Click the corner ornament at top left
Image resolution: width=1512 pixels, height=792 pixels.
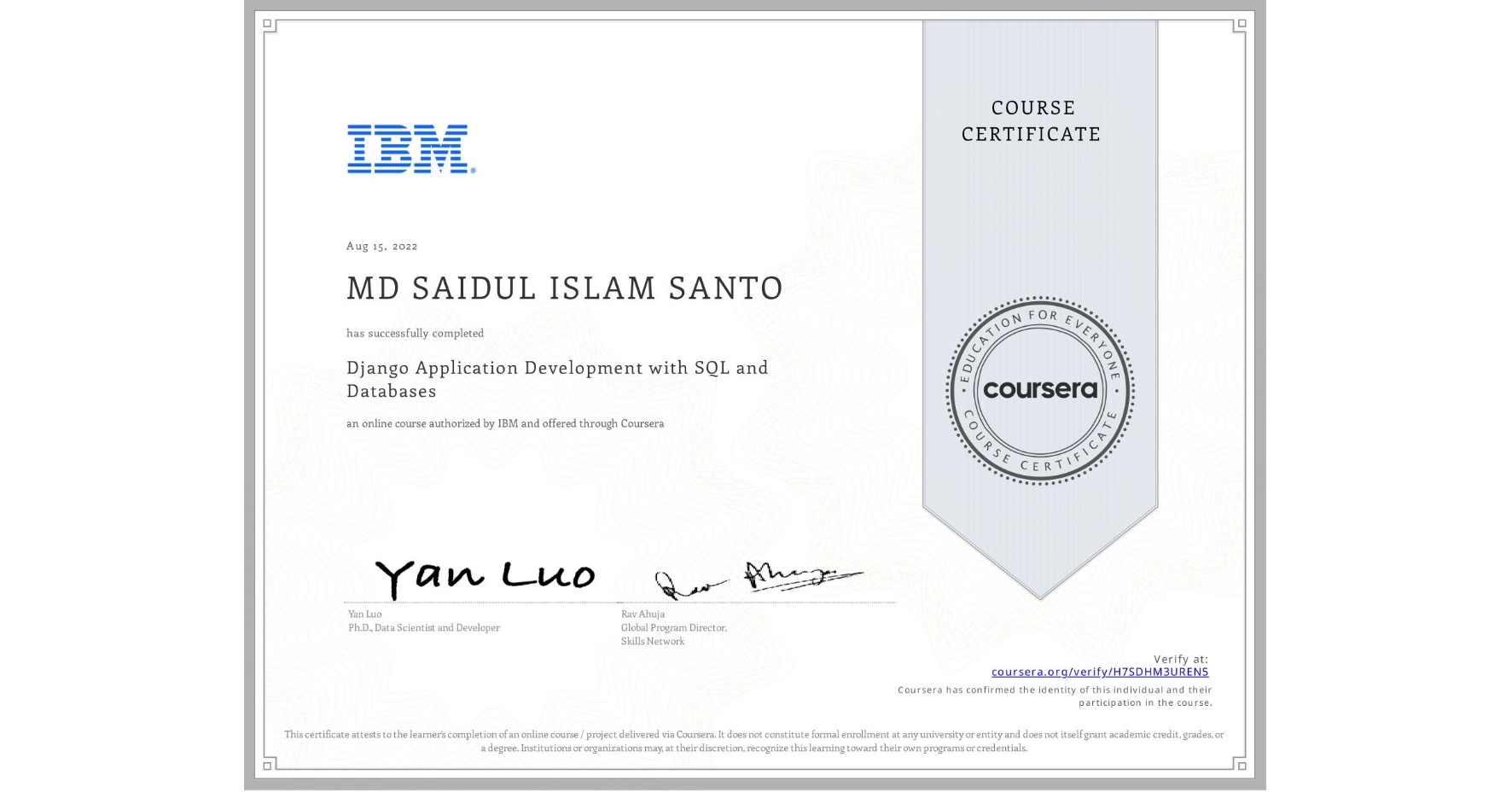(x=269, y=24)
